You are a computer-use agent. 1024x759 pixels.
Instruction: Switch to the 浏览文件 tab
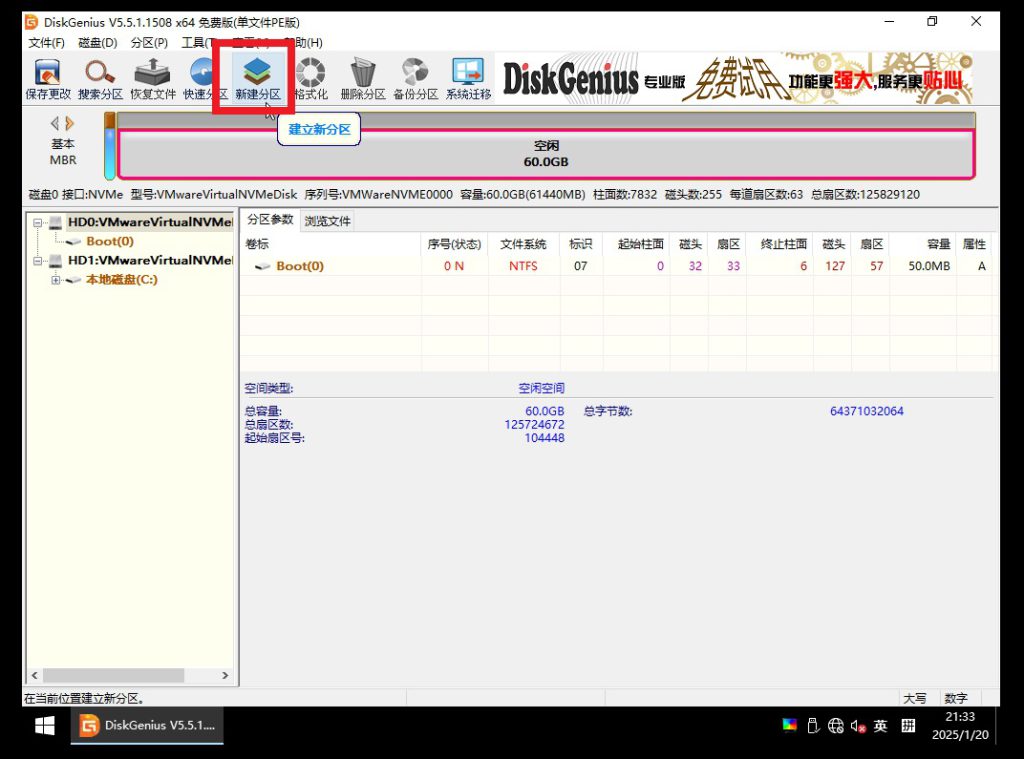point(327,221)
